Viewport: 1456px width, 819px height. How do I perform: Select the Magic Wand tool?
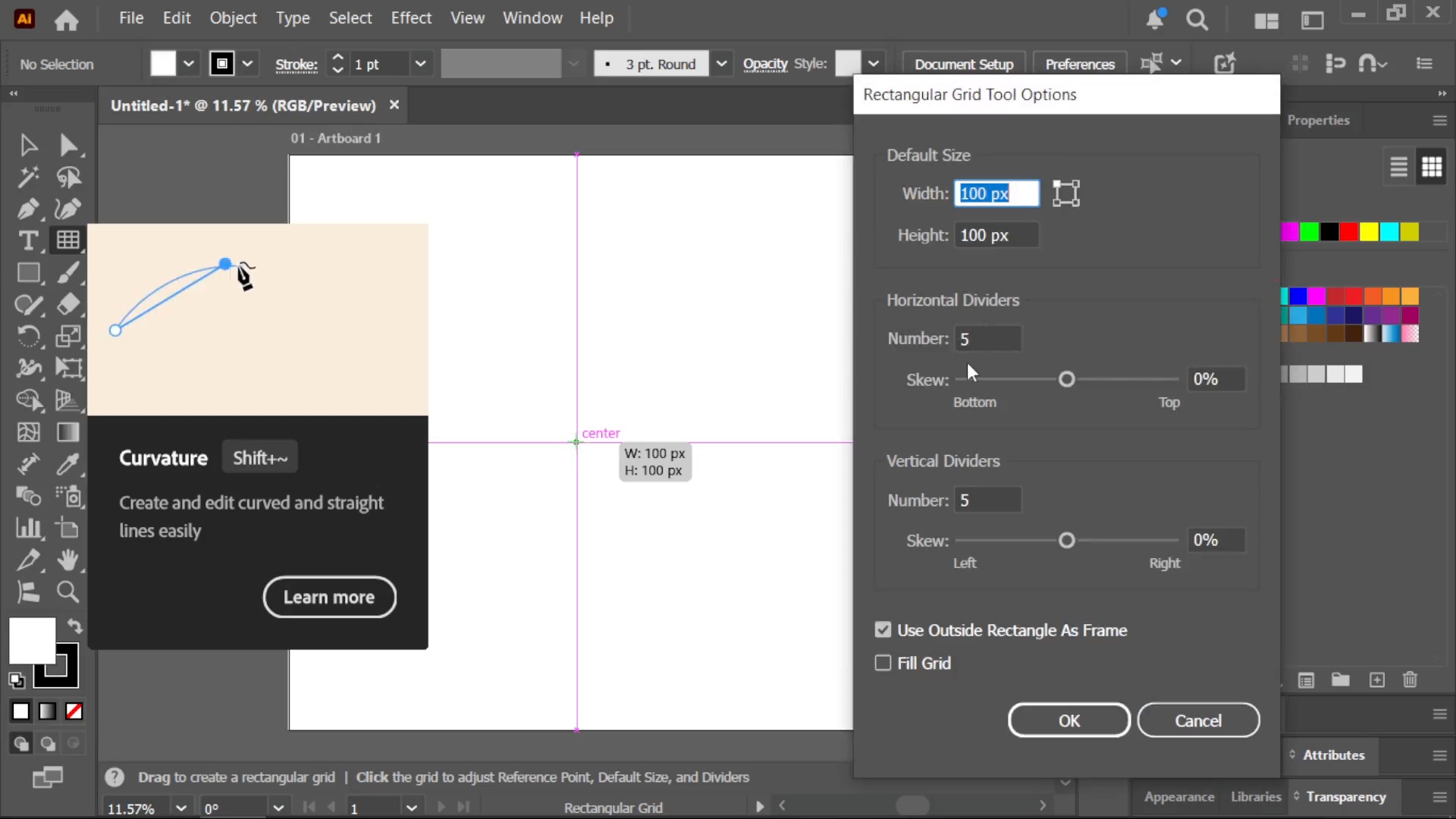point(28,177)
